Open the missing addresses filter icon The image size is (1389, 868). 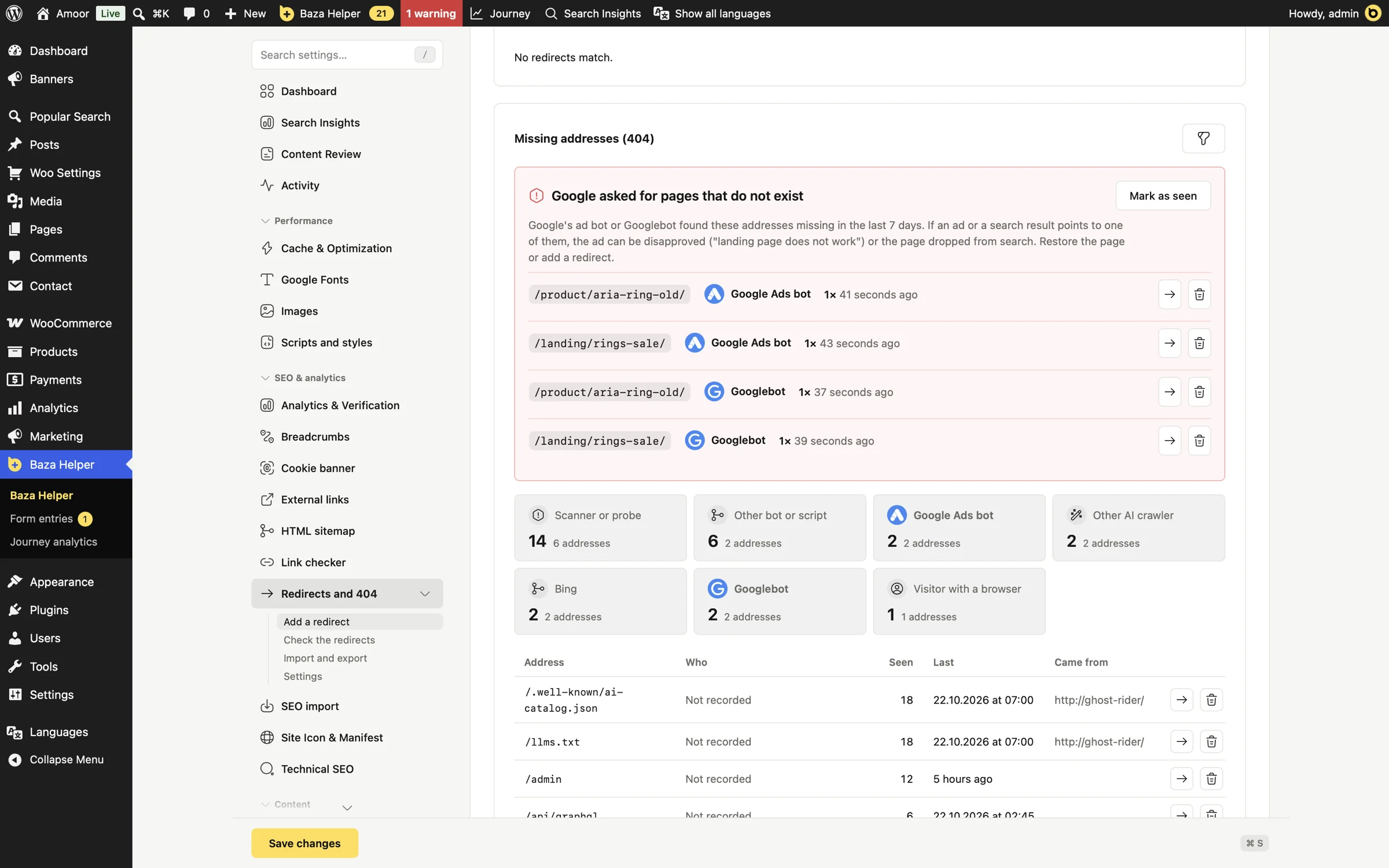click(x=1203, y=138)
